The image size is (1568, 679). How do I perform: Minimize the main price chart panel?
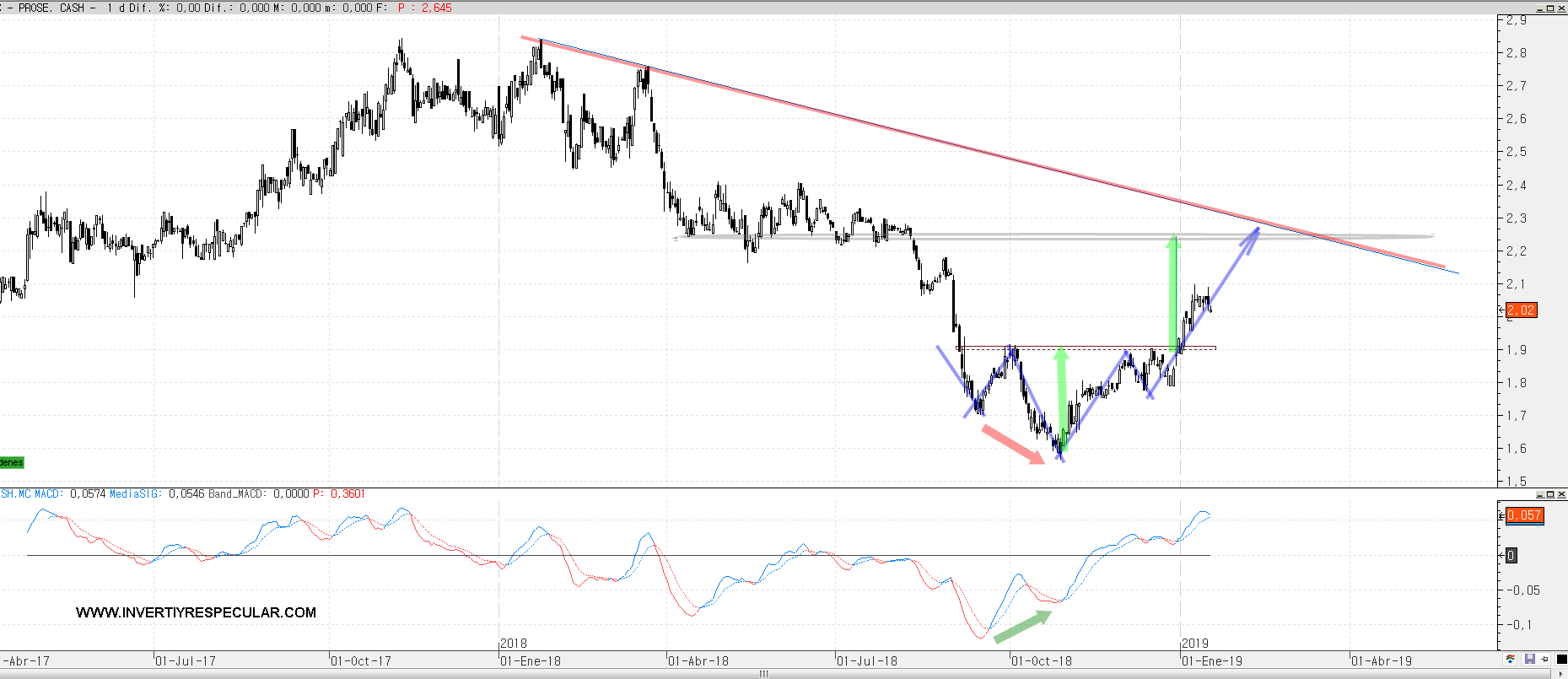tap(1540, 8)
